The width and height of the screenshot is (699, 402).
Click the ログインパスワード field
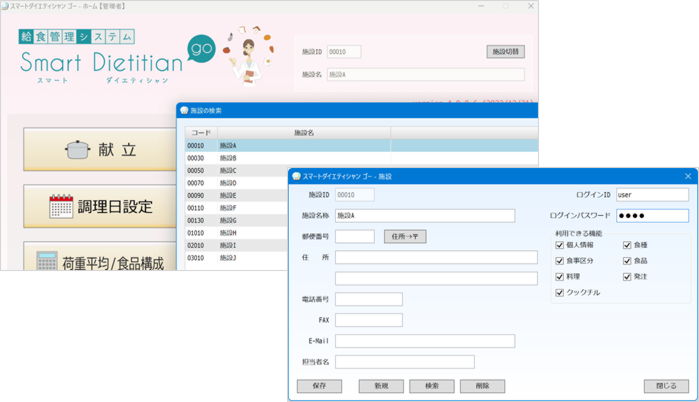click(x=653, y=216)
